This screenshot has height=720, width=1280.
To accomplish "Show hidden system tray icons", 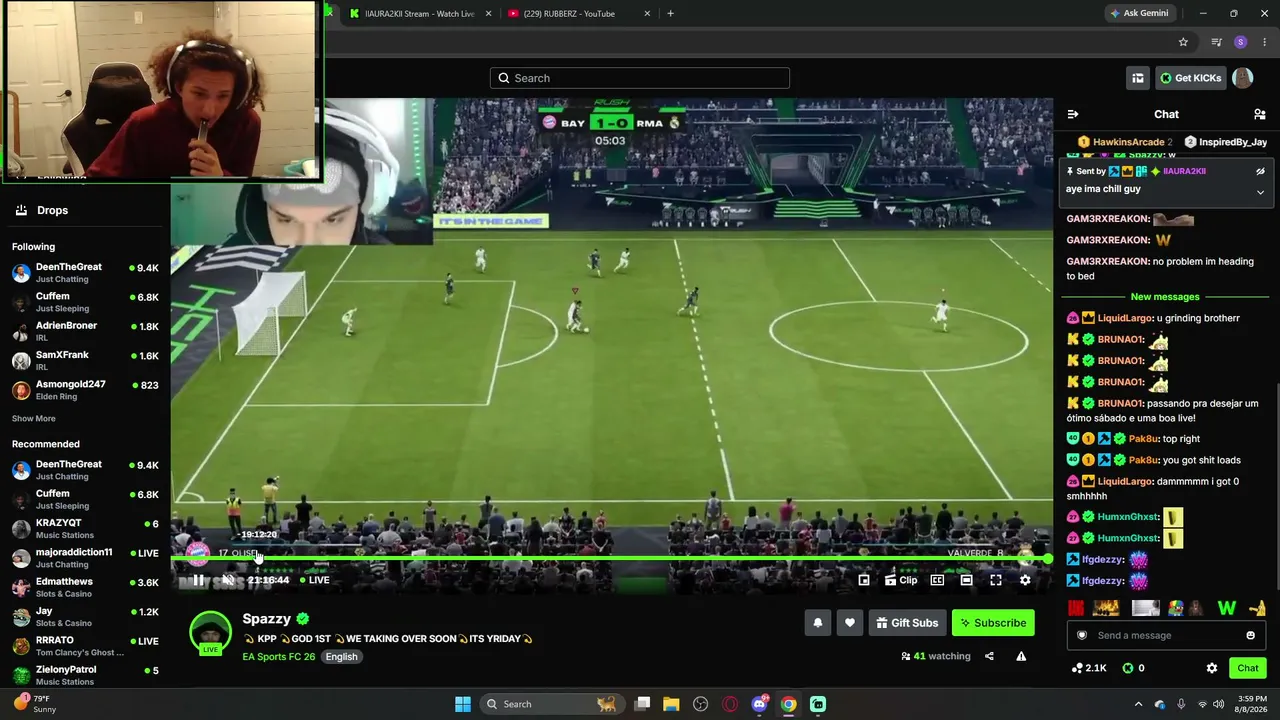I will (x=1138, y=704).
